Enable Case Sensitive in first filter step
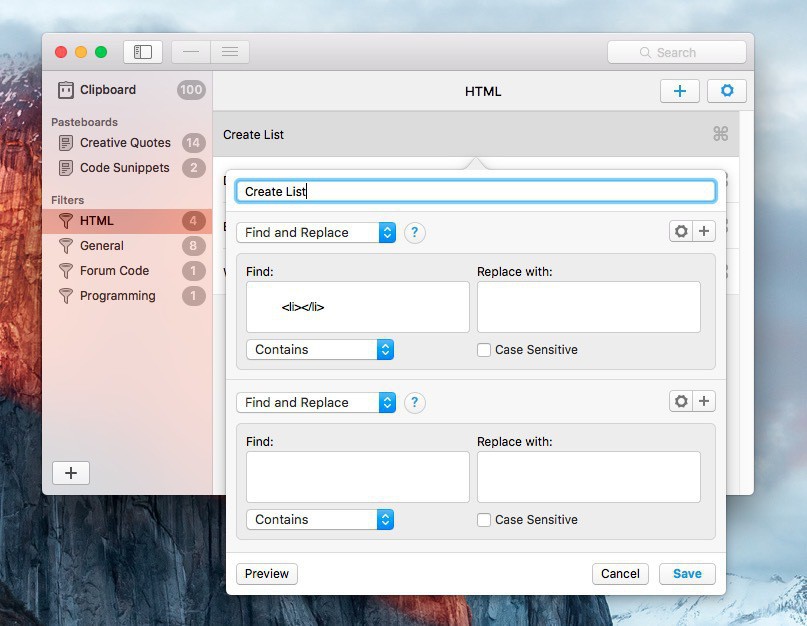Viewport: 807px width, 626px height. click(484, 350)
